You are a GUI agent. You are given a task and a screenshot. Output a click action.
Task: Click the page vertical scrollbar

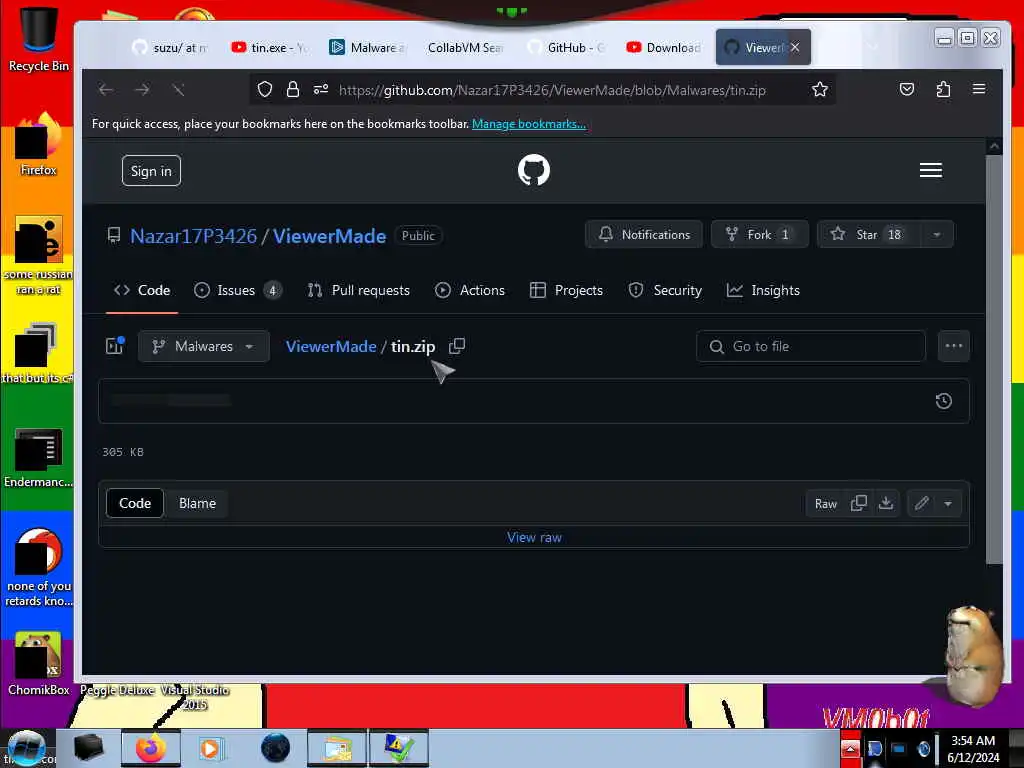click(993, 359)
